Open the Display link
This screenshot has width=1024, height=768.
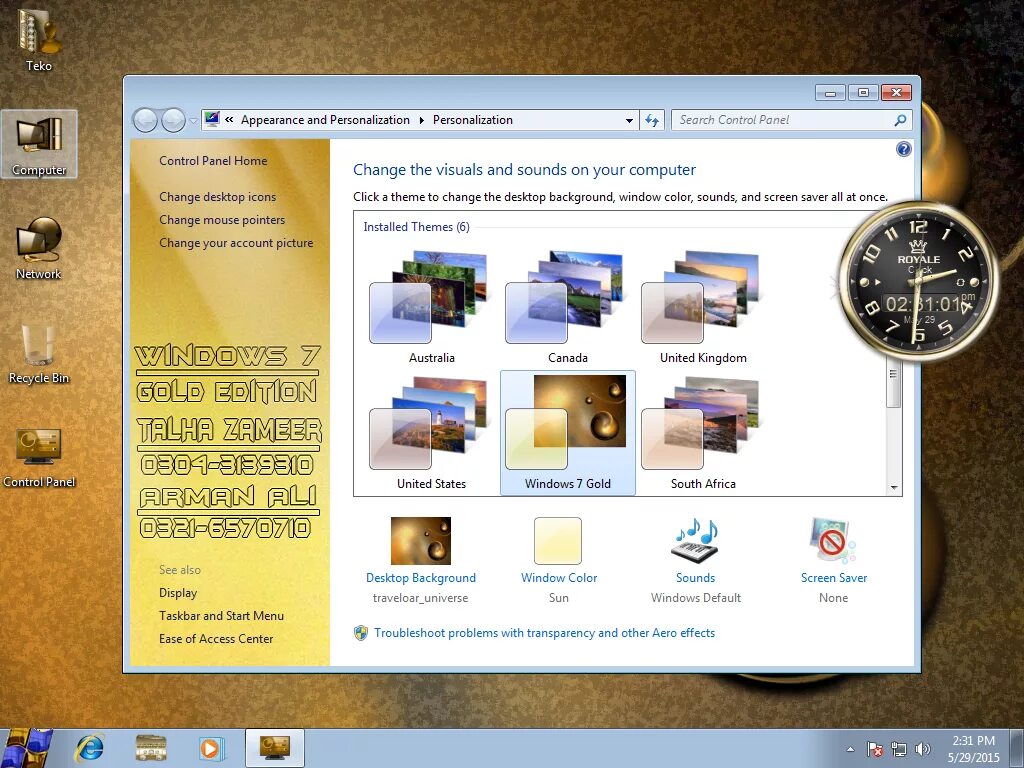coord(178,592)
